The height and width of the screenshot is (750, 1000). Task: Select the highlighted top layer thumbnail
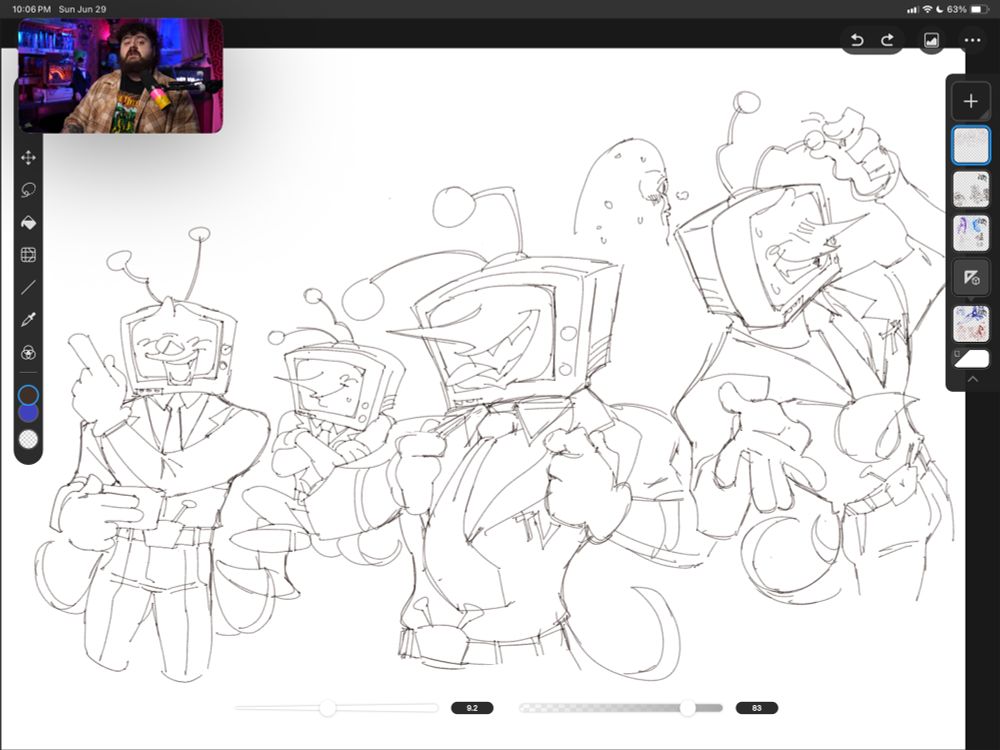point(971,145)
